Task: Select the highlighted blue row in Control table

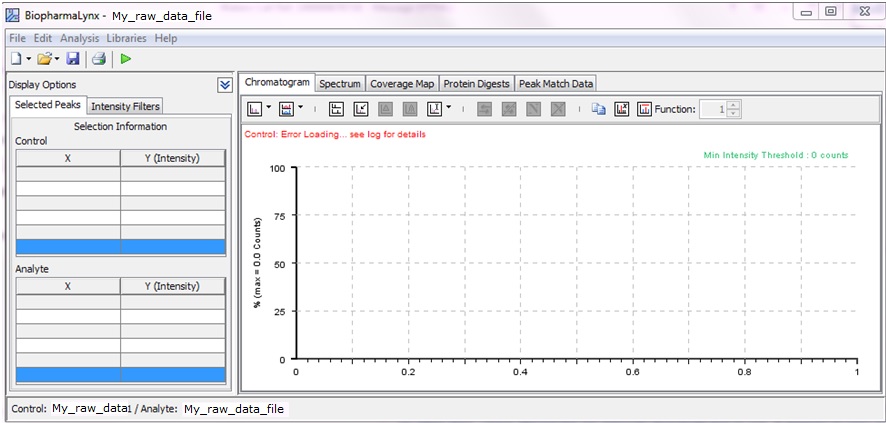Action: tap(120, 247)
